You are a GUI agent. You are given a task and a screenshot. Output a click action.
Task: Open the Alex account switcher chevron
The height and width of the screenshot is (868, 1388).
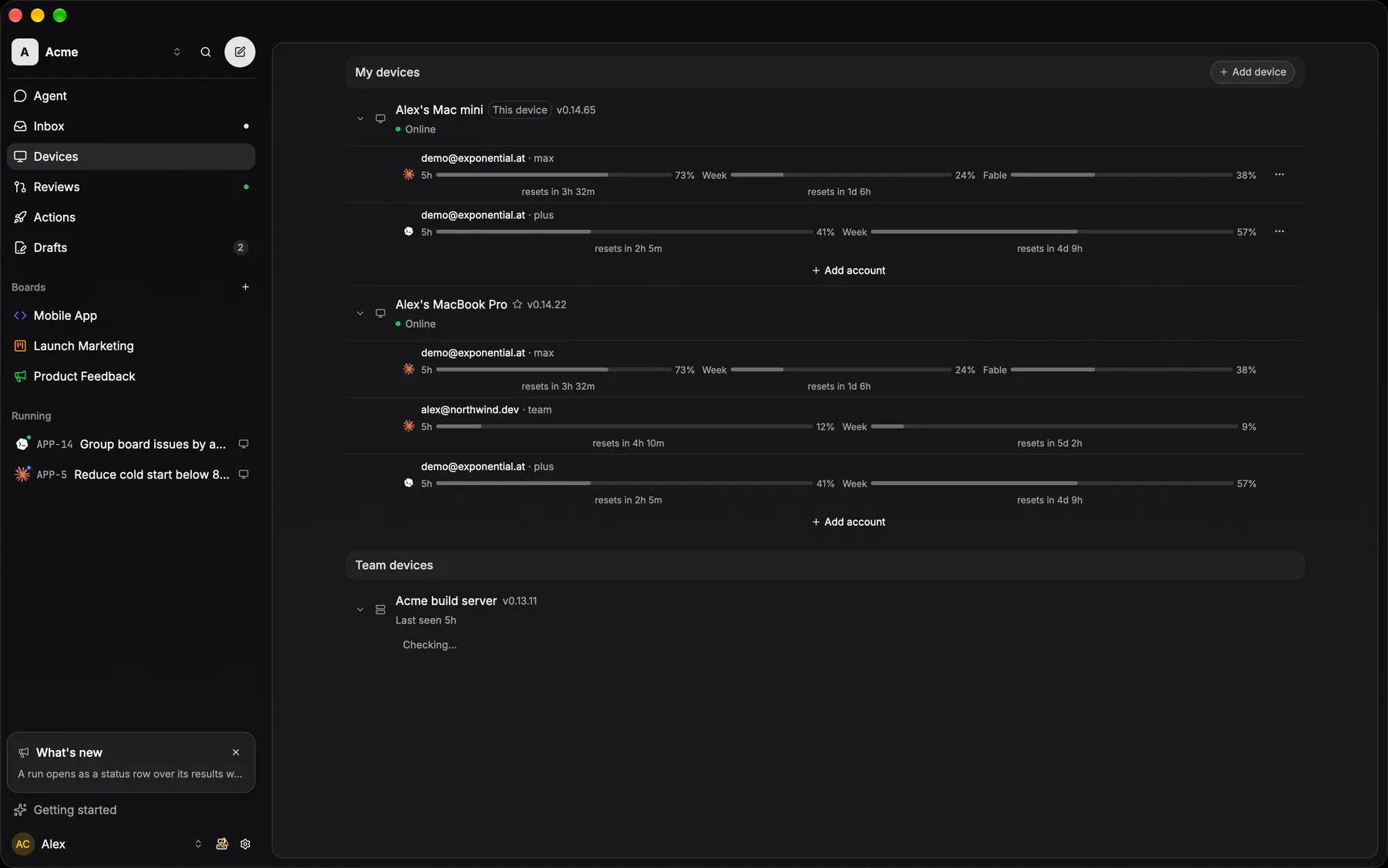[x=198, y=844]
